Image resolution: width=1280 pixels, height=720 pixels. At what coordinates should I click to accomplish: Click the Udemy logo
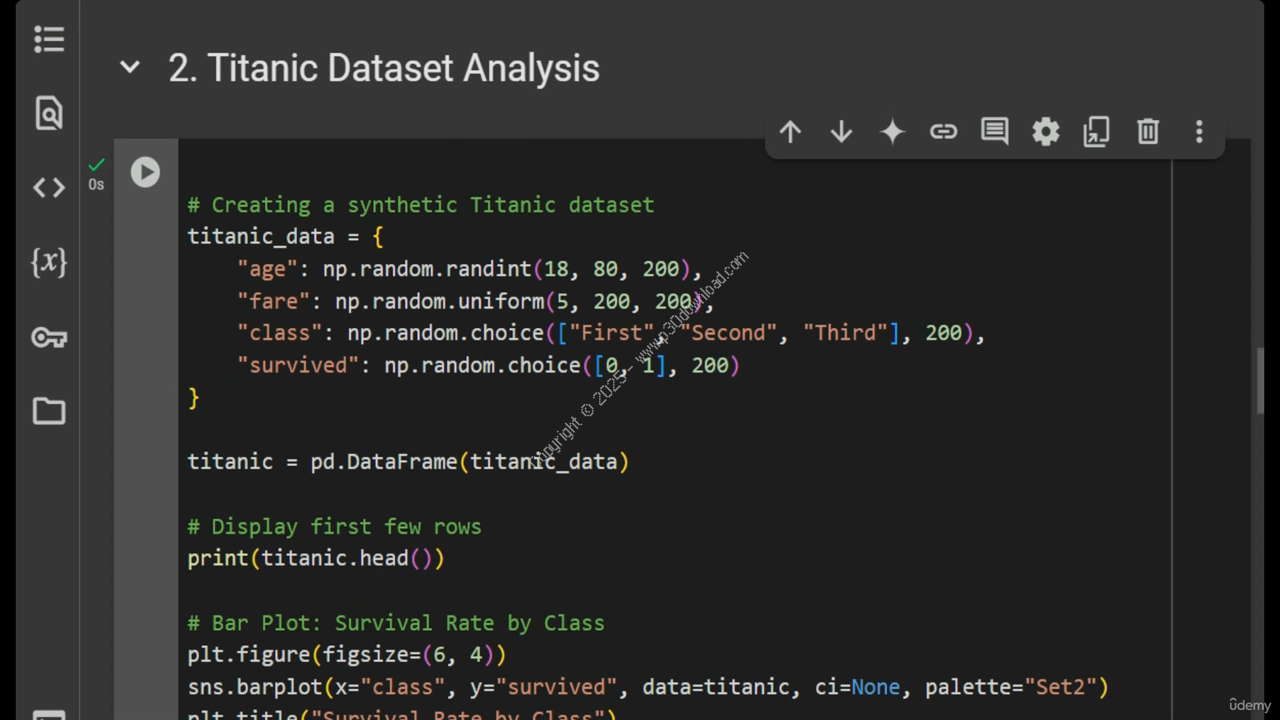1250,705
